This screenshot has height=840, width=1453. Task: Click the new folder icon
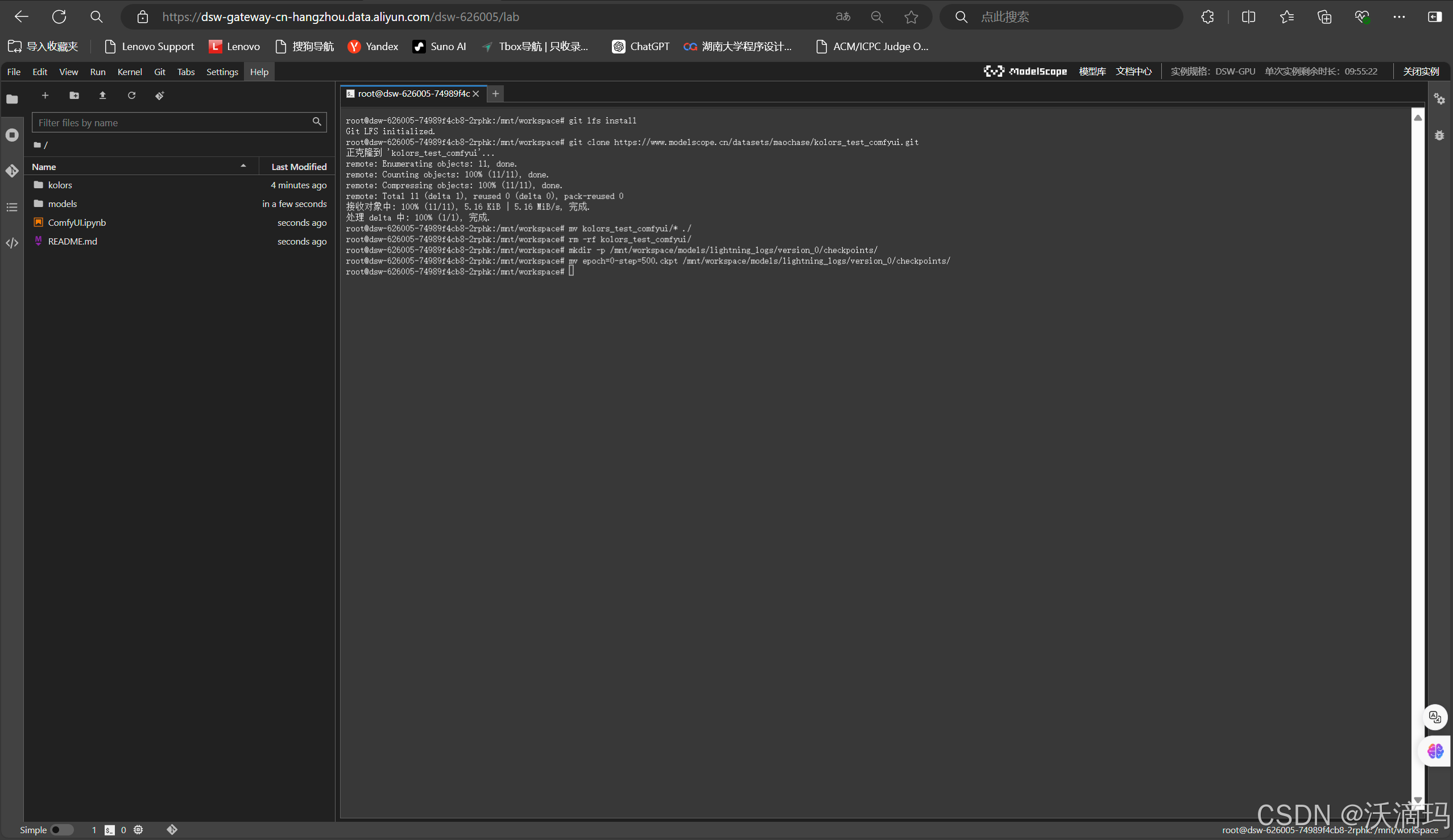pyautogui.click(x=74, y=96)
